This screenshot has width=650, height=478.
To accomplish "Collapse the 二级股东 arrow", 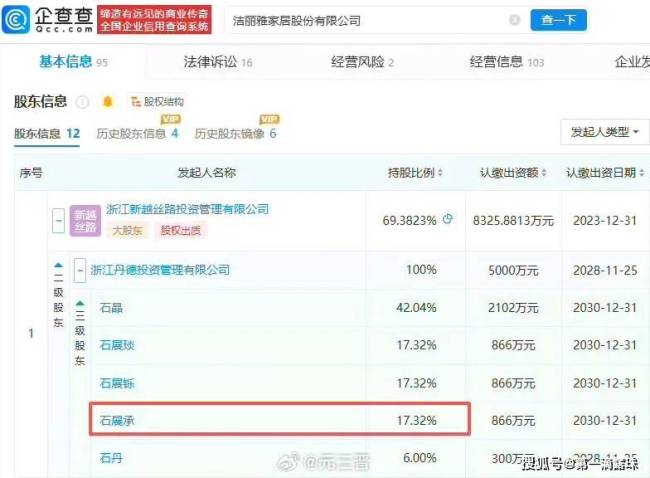I will pyautogui.click(x=58, y=265).
